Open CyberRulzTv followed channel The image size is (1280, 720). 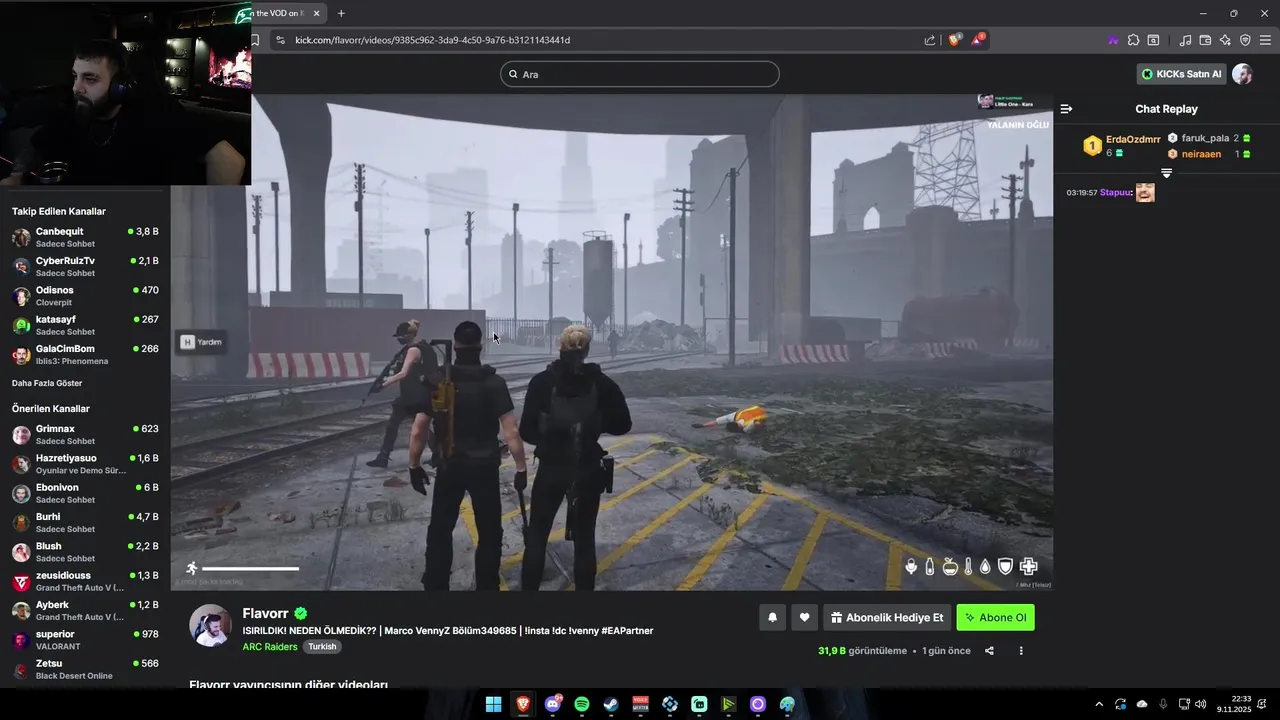pyautogui.click(x=85, y=266)
